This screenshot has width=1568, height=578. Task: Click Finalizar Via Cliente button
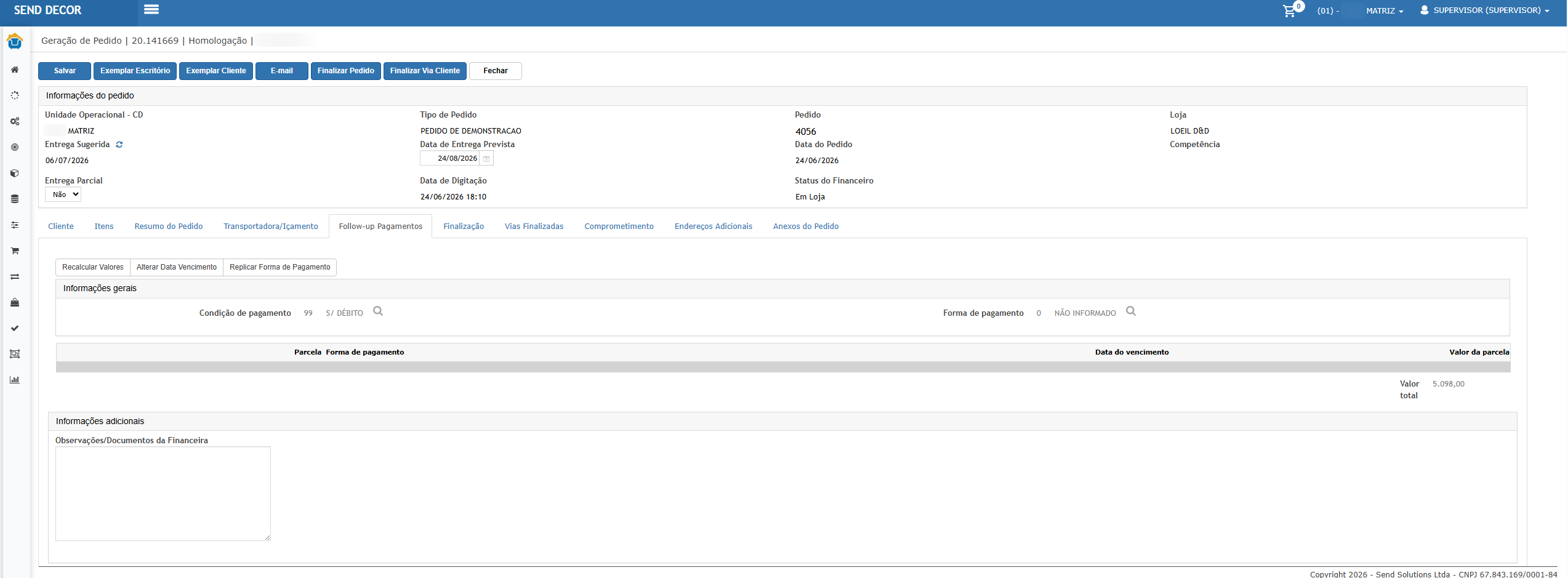tap(425, 71)
